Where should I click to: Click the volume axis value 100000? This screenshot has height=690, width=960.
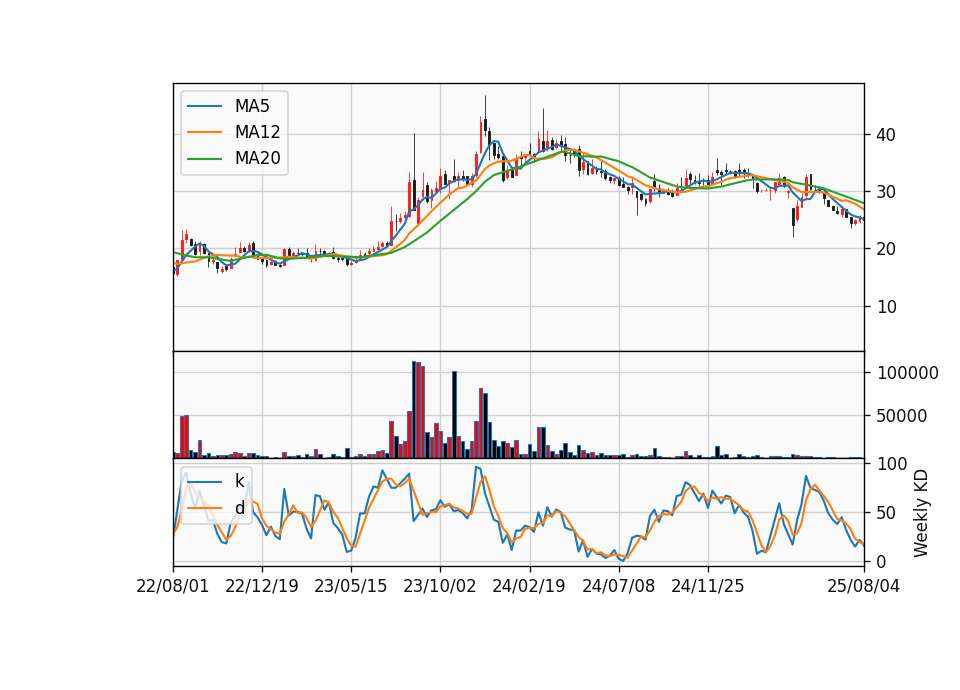coord(908,373)
